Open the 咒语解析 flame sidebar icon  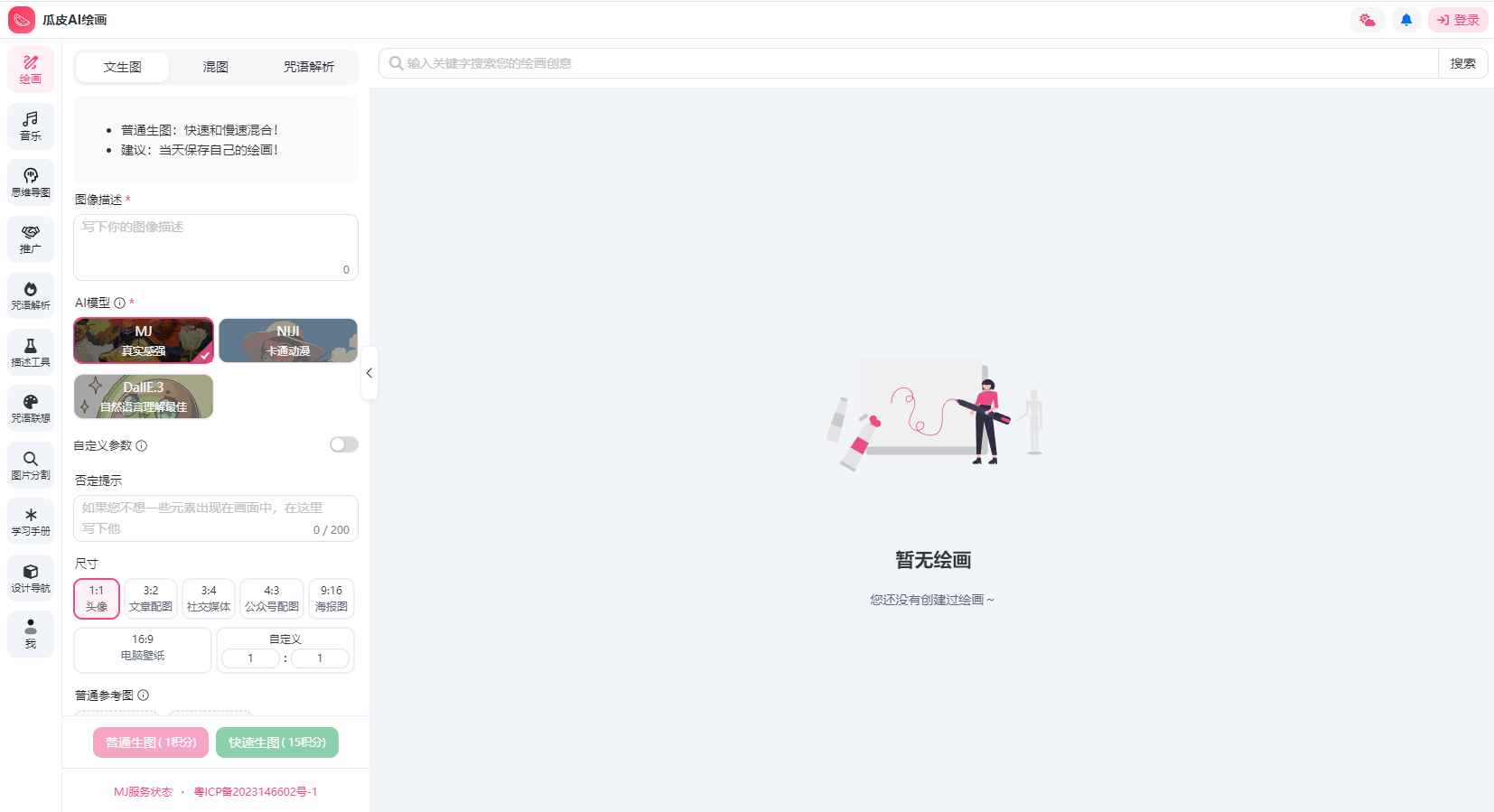point(31,295)
